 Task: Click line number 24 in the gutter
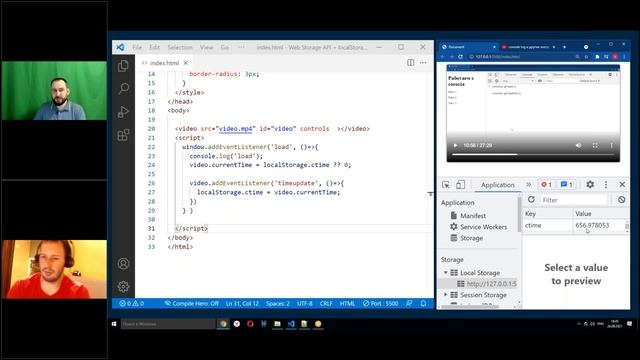[x=151, y=165]
